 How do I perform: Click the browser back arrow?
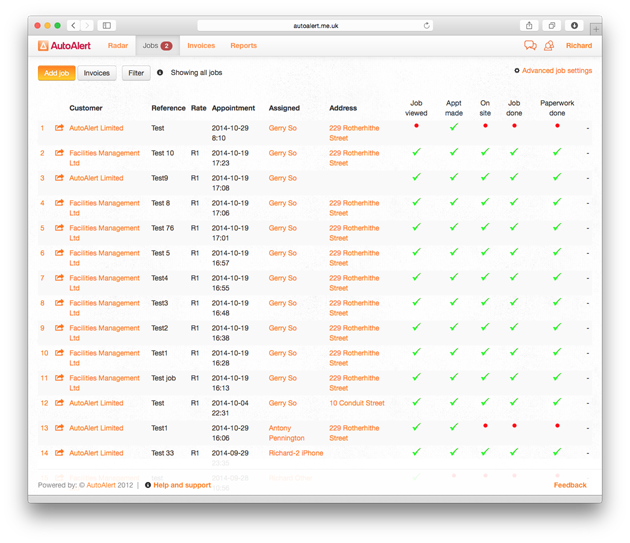click(73, 25)
